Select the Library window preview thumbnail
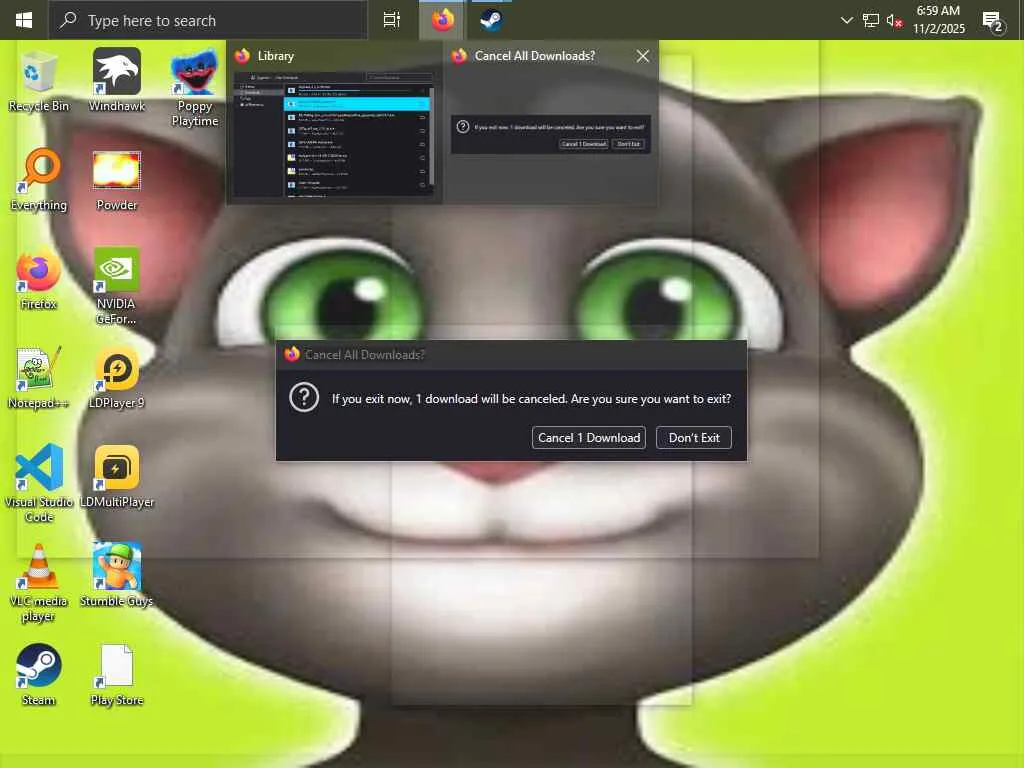Screen dimensions: 1024x768 334,123
